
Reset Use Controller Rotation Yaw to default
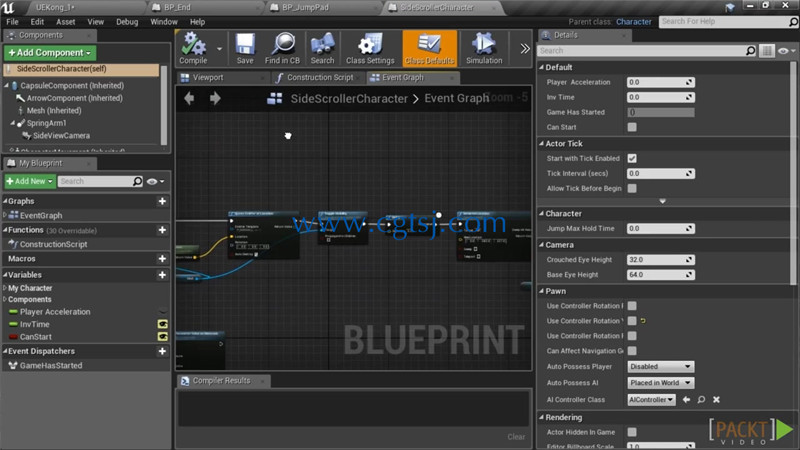point(643,321)
